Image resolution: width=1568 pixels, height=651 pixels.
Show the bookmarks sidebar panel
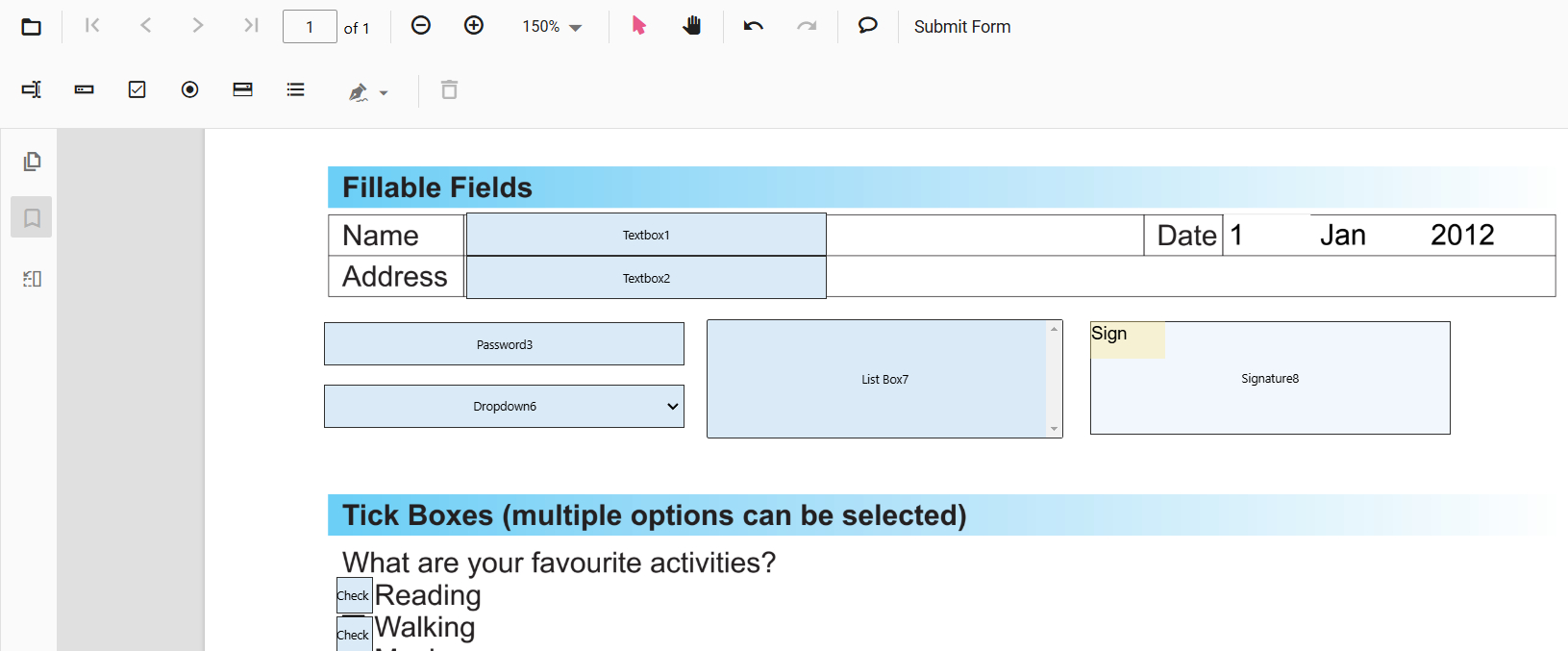pyautogui.click(x=31, y=217)
